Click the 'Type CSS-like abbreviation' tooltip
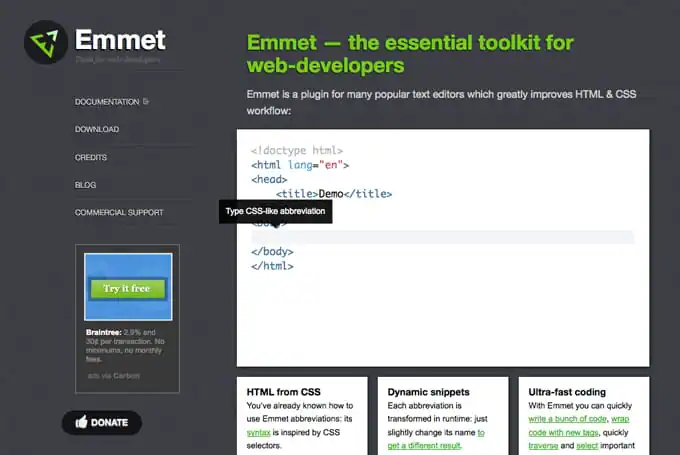The width and height of the screenshot is (680, 455). [275, 211]
